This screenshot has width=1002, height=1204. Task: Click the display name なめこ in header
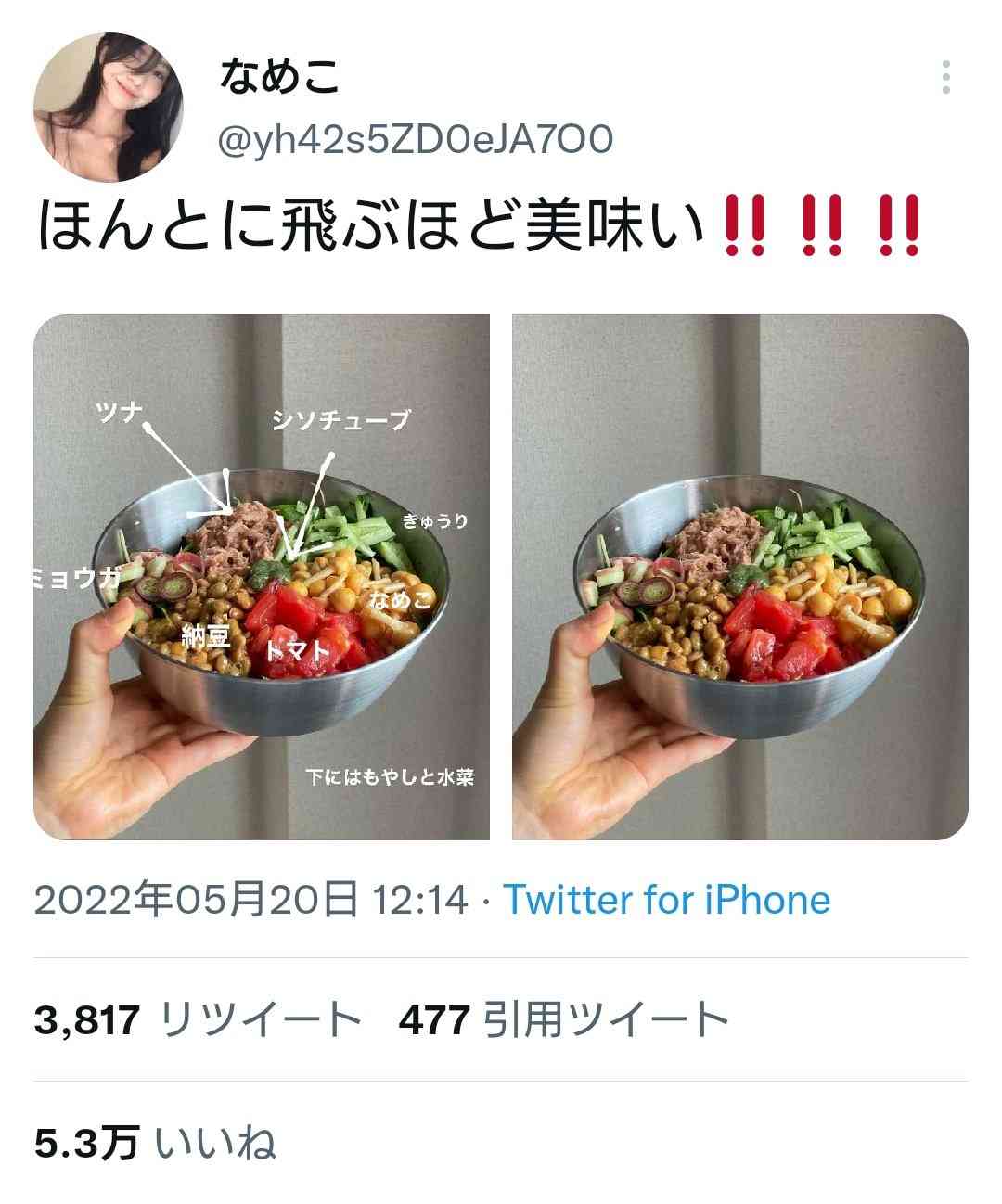(x=279, y=78)
